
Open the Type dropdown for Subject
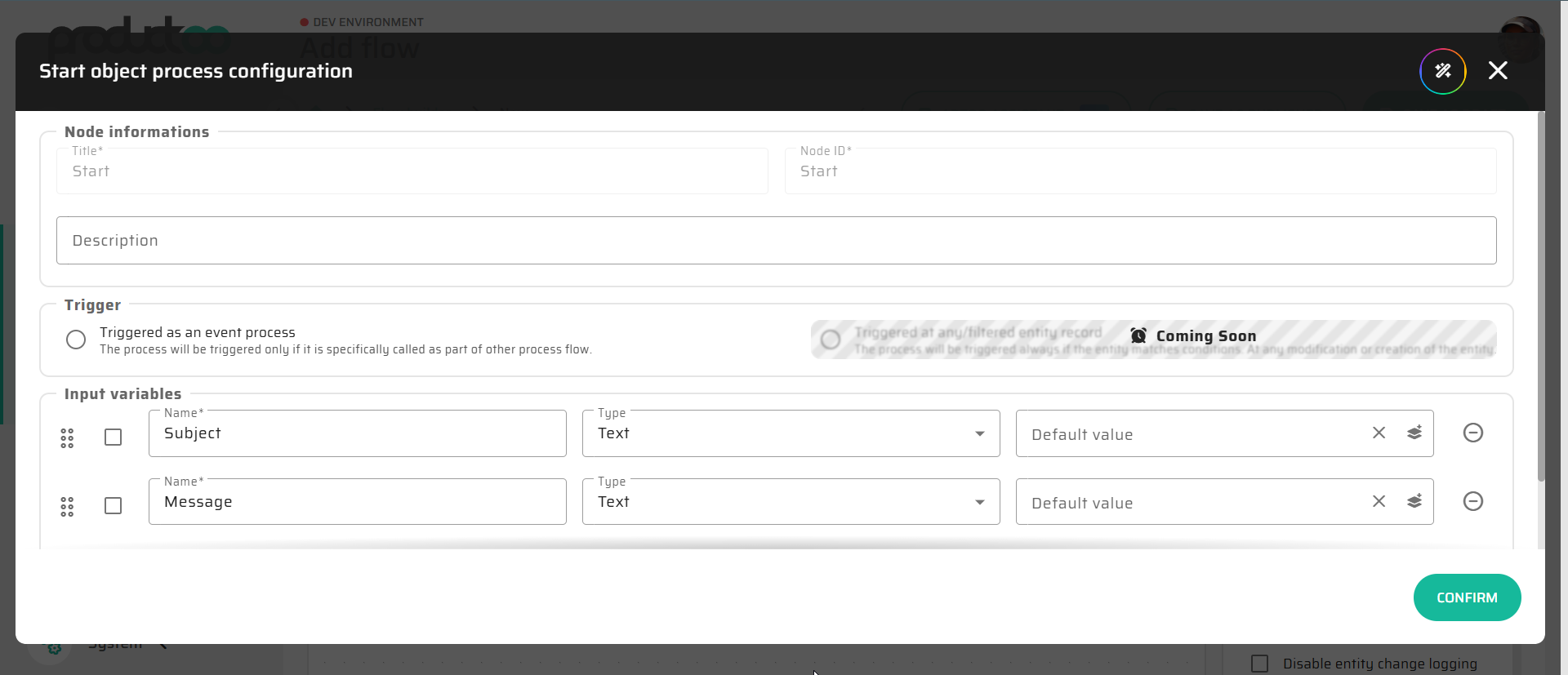pos(790,433)
